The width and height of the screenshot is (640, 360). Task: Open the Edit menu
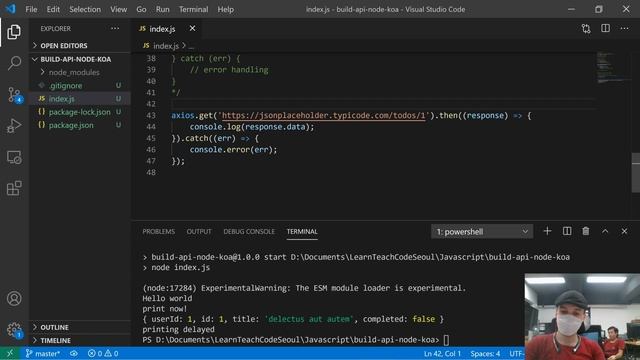[53, 9]
